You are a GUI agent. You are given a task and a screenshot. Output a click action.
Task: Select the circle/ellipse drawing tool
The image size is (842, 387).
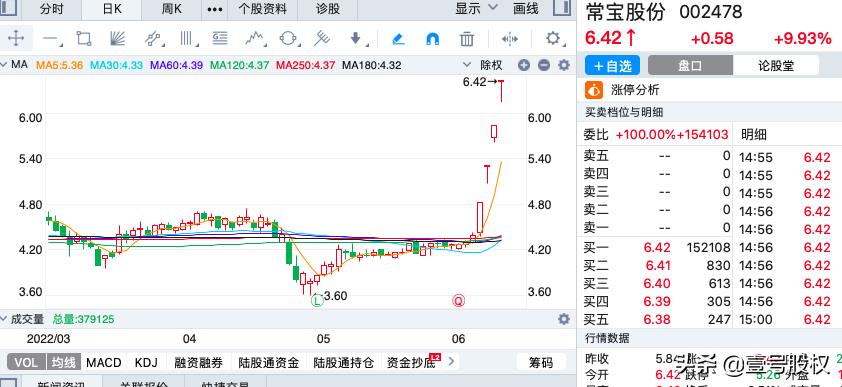point(288,39)
